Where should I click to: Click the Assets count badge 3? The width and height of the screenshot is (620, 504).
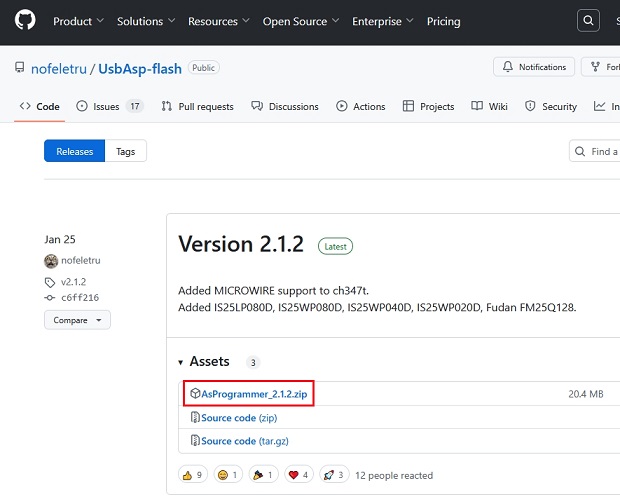coord(253,362)
